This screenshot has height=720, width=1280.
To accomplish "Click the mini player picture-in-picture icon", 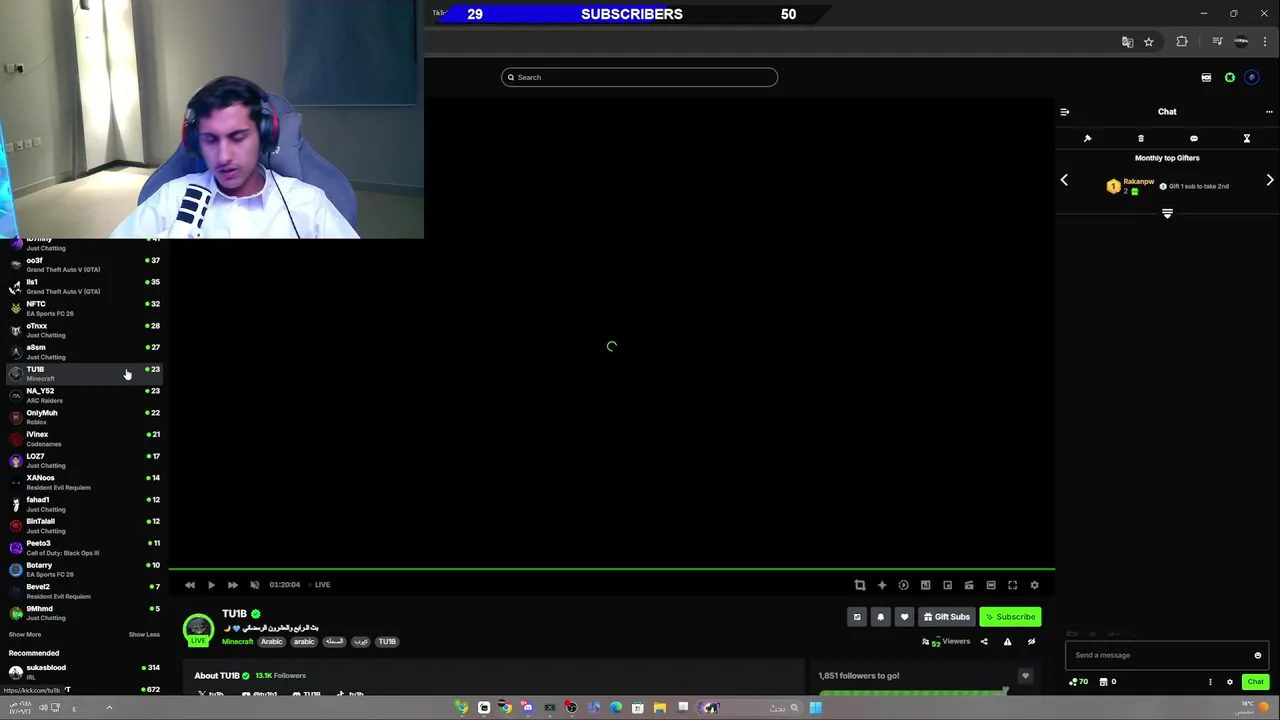I will point(948,585).
